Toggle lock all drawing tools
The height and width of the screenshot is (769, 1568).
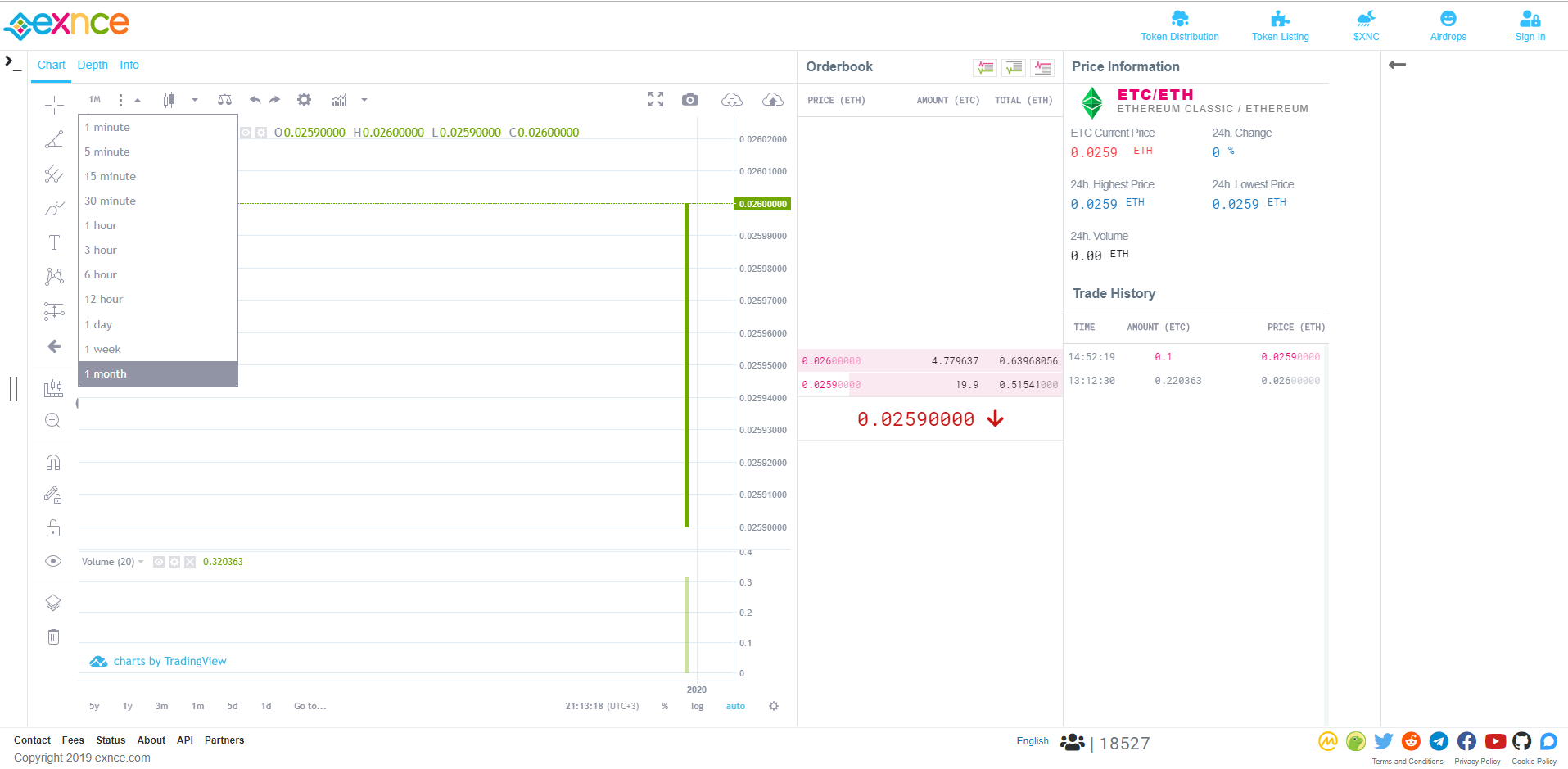click(53, 528)
